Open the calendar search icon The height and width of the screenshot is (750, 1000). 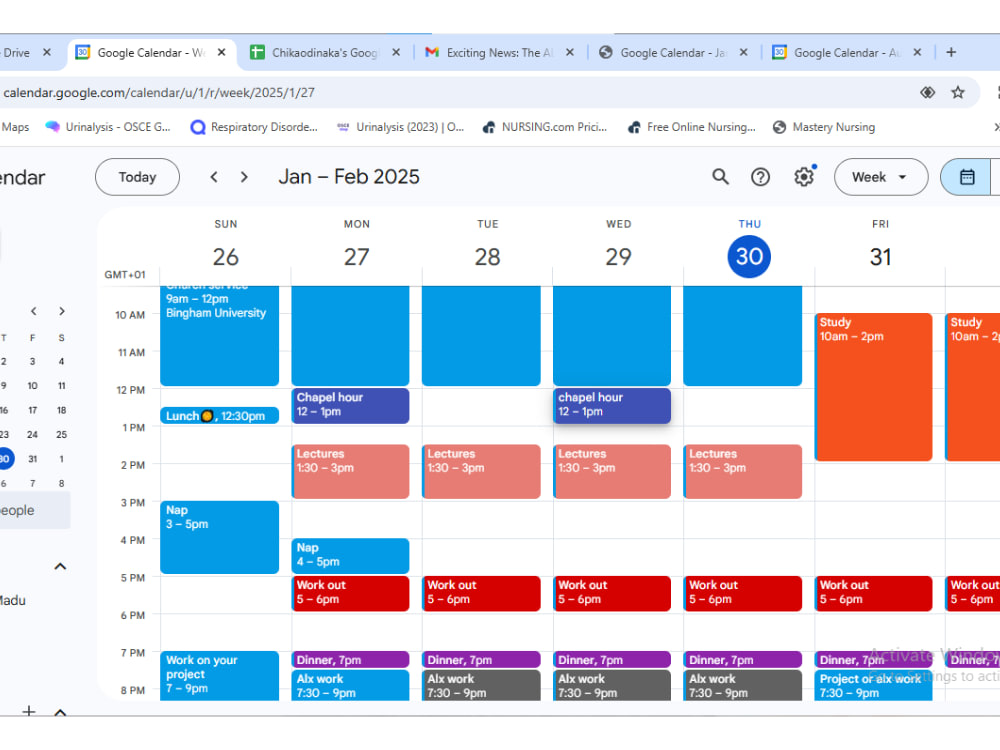click(720, 177)
